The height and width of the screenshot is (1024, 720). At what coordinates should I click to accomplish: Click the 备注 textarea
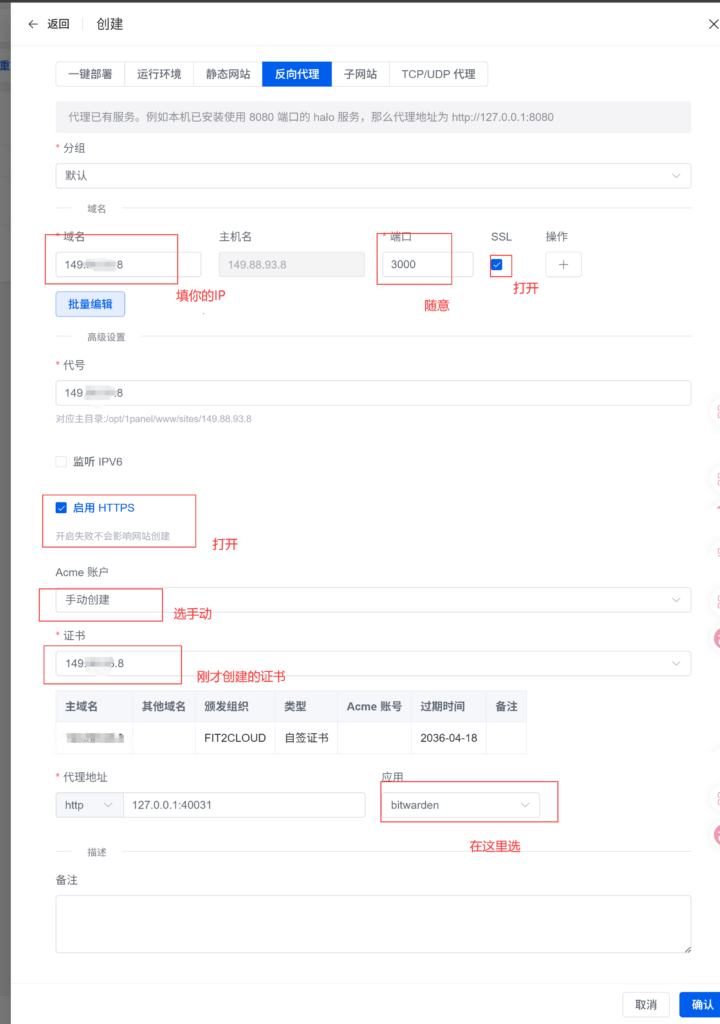point(373,924)
